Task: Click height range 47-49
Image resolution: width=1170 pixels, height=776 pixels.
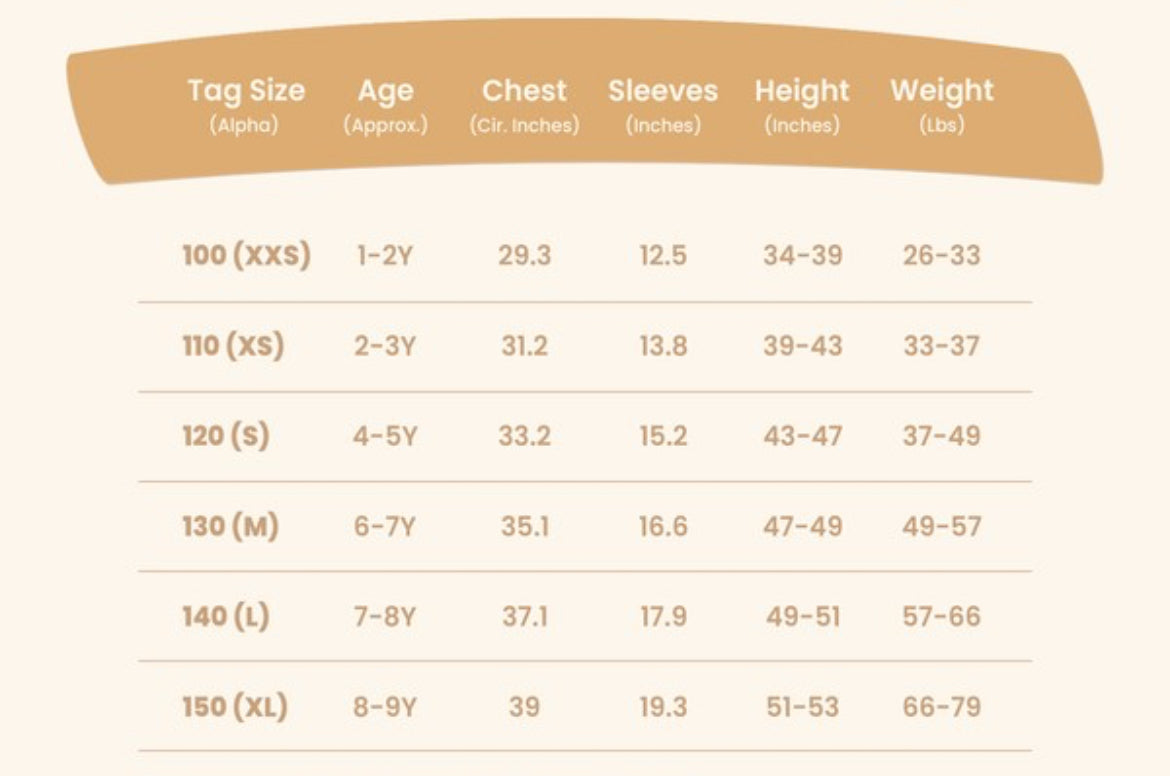Action: (802, 526)
